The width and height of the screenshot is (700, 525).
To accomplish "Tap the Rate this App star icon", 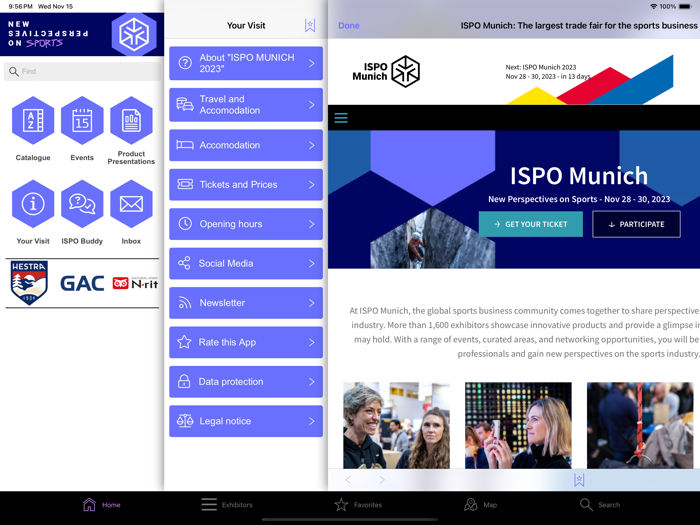I will pos(184,342).
